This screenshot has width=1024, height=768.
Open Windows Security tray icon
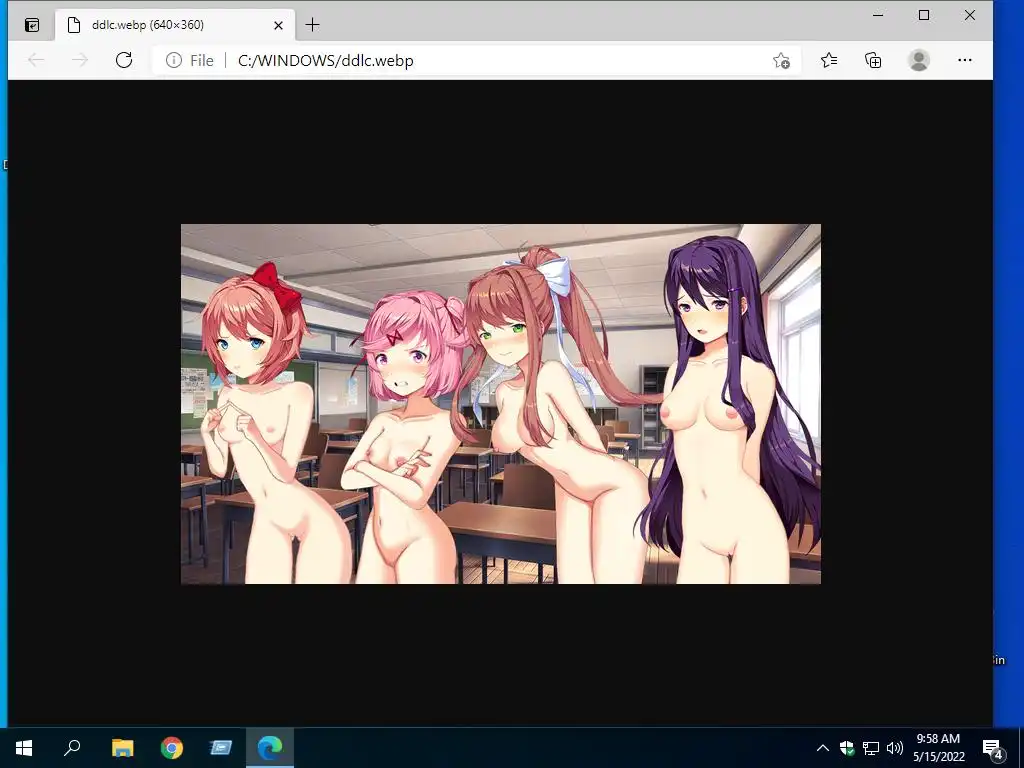[x=846, y=748]
